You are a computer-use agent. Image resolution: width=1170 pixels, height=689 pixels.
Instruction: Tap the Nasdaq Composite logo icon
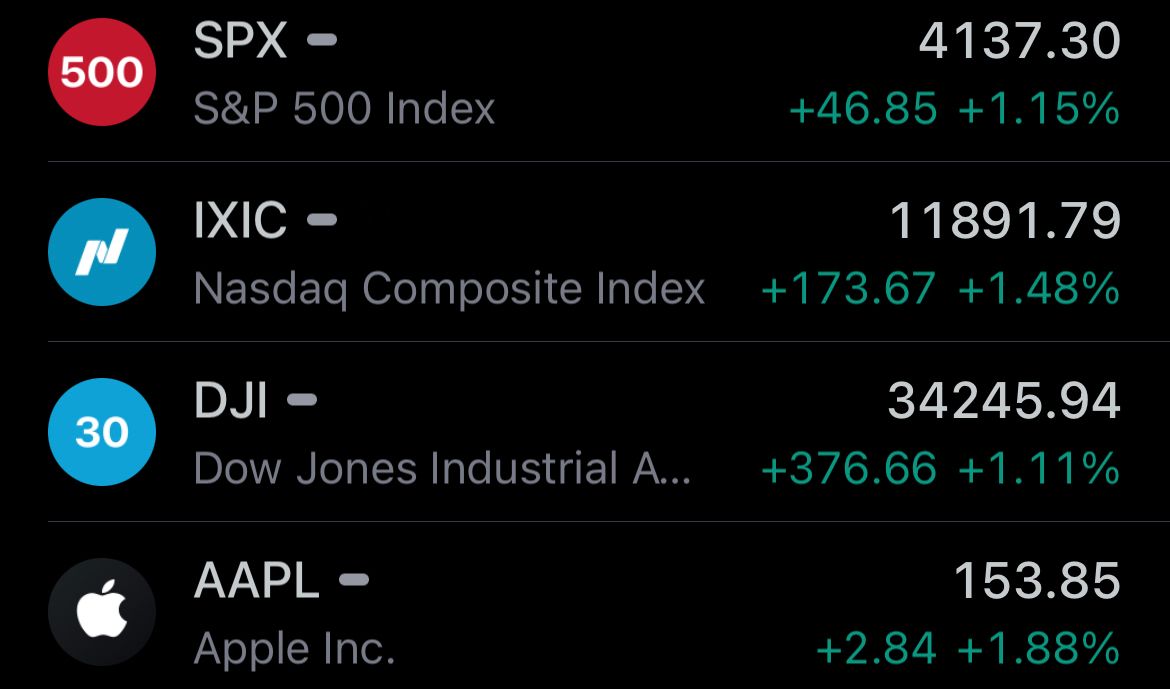[x=101, y=252]
